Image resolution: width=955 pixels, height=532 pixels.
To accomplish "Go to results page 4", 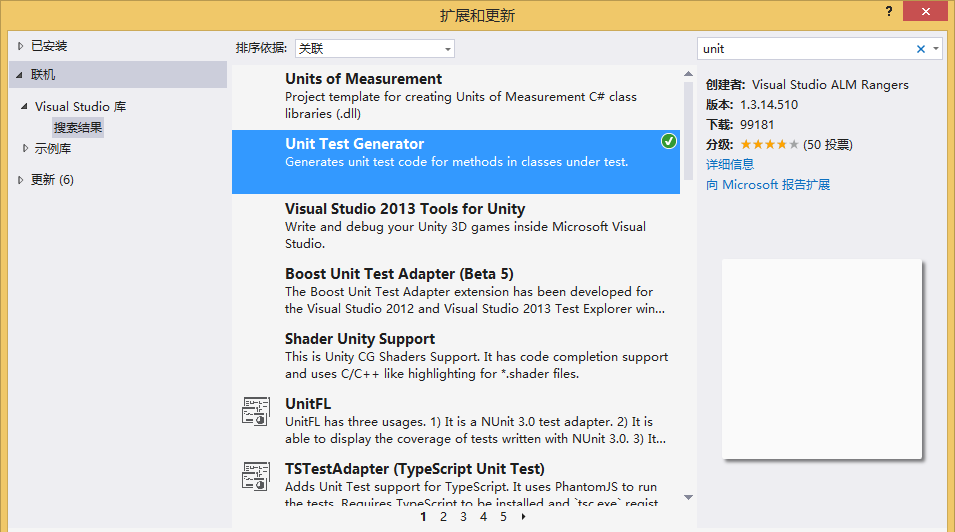I will [x=484, y=517].
